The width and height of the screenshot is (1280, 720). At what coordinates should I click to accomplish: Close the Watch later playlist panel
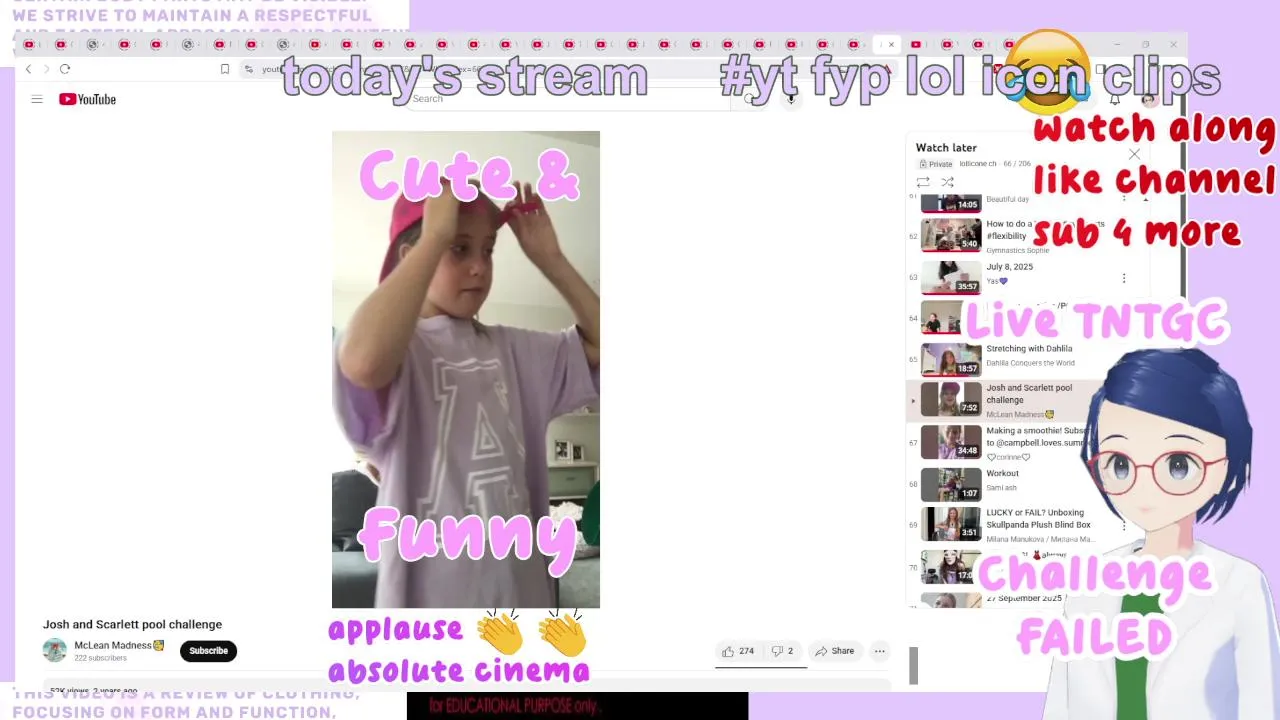[x=1134, y=154]
